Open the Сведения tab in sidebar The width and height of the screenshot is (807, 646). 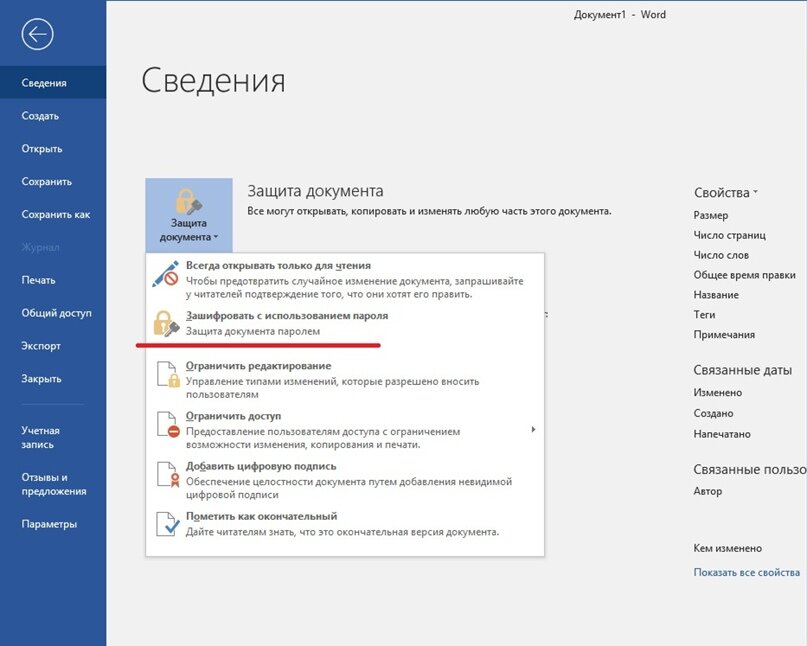pos(53,83)
